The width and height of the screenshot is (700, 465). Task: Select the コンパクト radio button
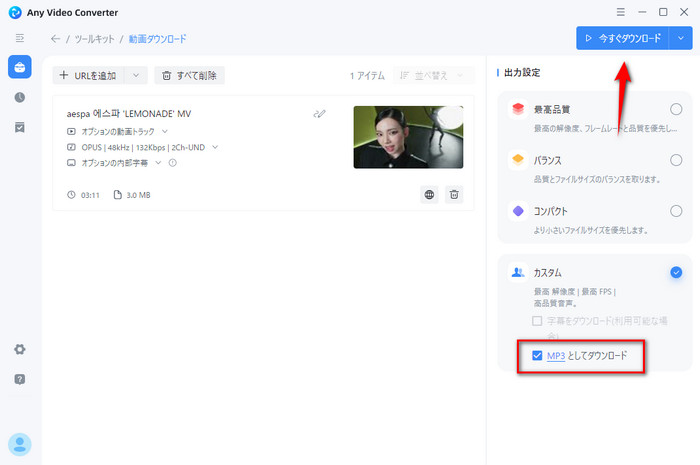(676, 211)
